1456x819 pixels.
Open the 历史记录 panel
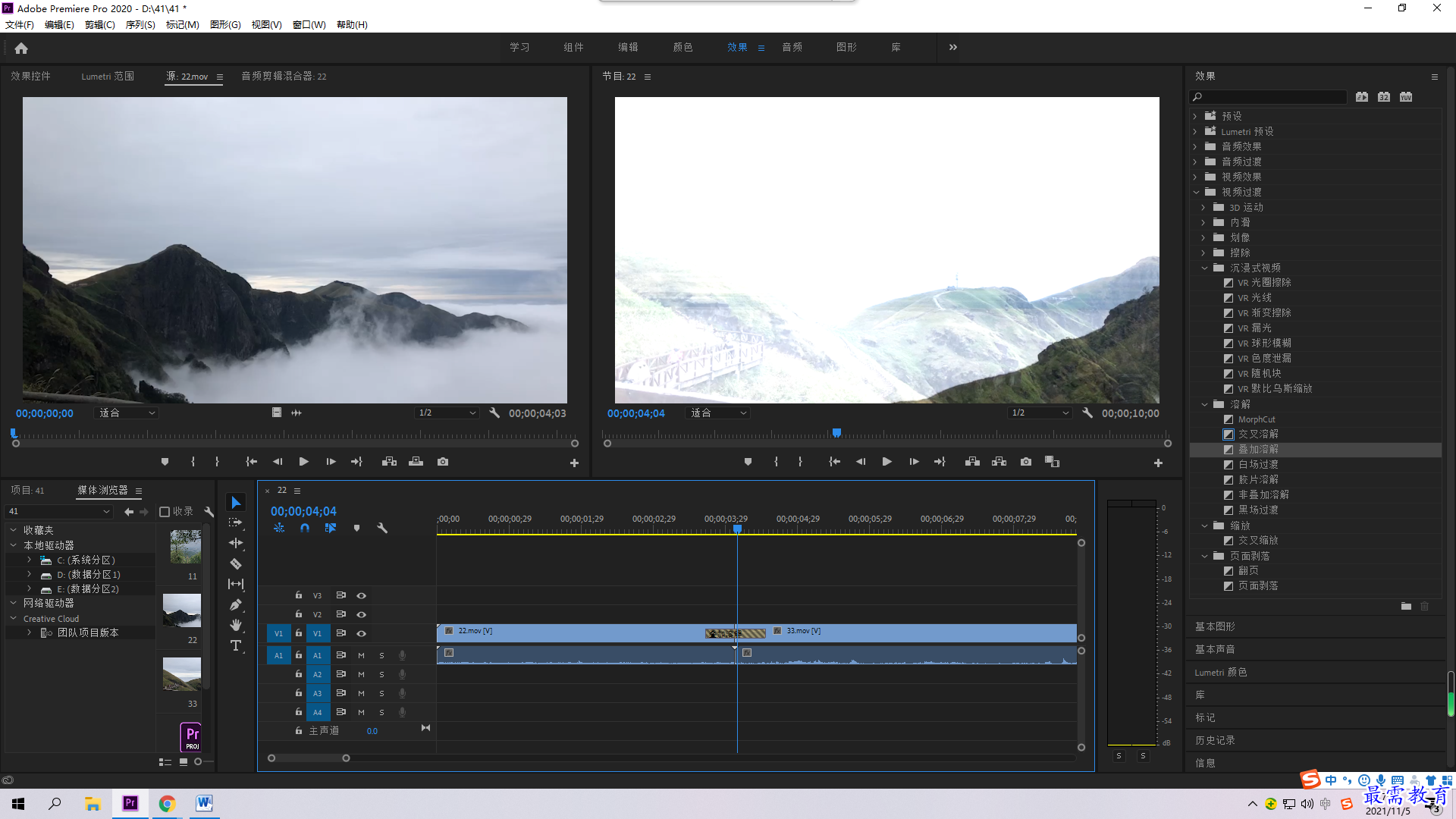[x=1215, y=740]
